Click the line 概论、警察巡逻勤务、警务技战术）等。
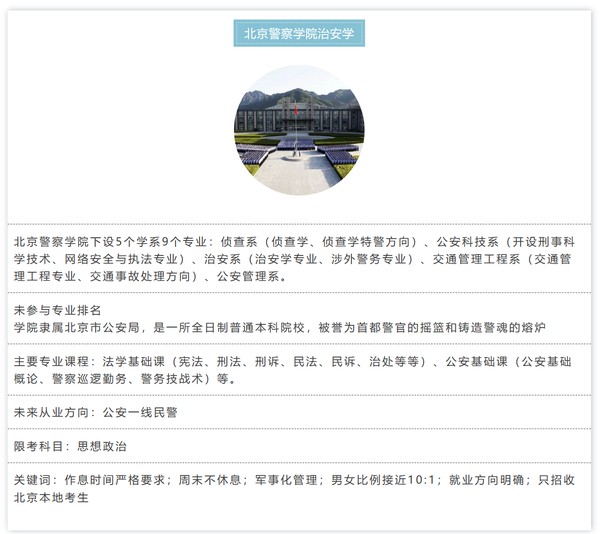 click(x=124, y=379)
